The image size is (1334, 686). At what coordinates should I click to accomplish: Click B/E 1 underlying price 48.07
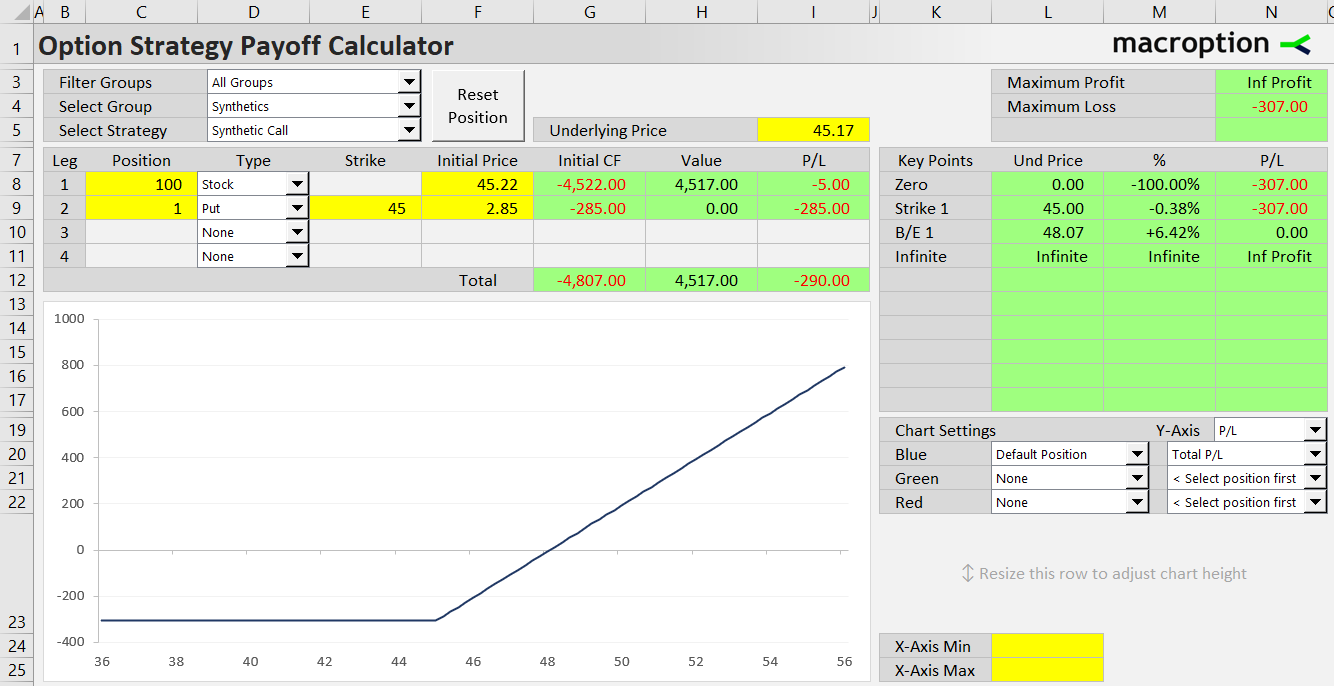coord(1047,232)
